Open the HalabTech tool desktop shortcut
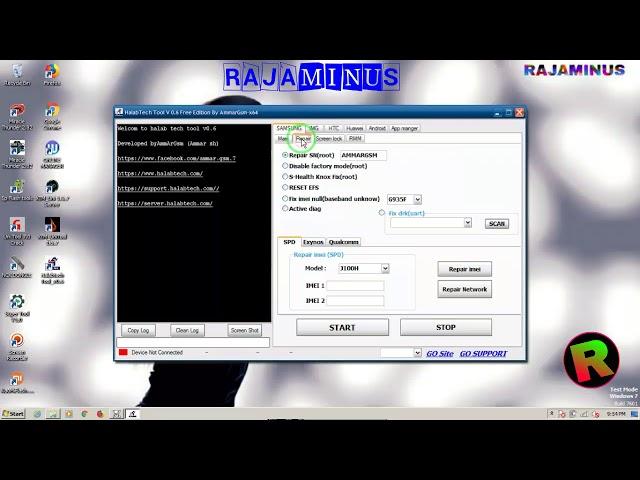 click(x=52, y=269)
